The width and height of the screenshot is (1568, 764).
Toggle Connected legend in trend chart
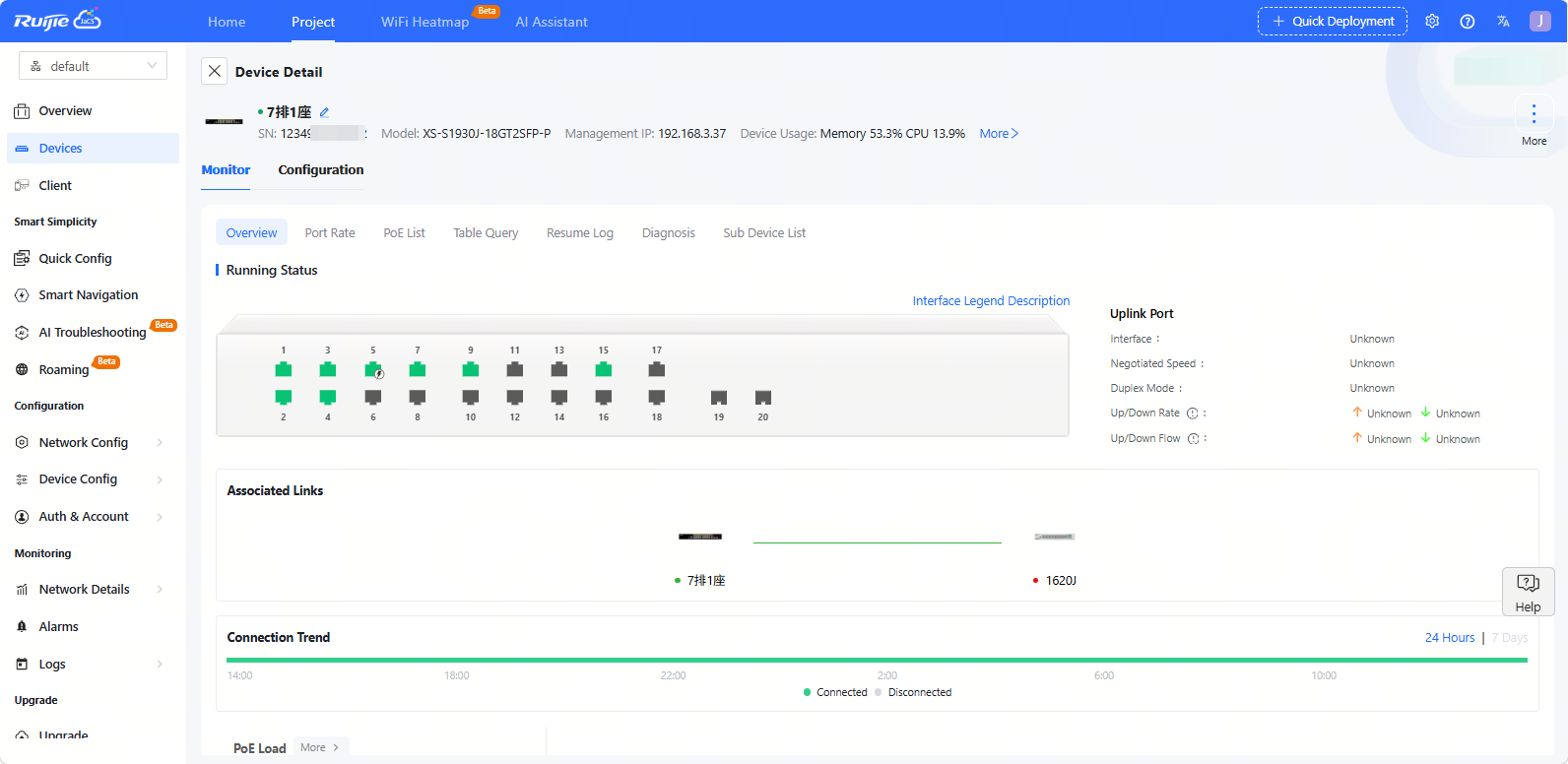point(835,692)
